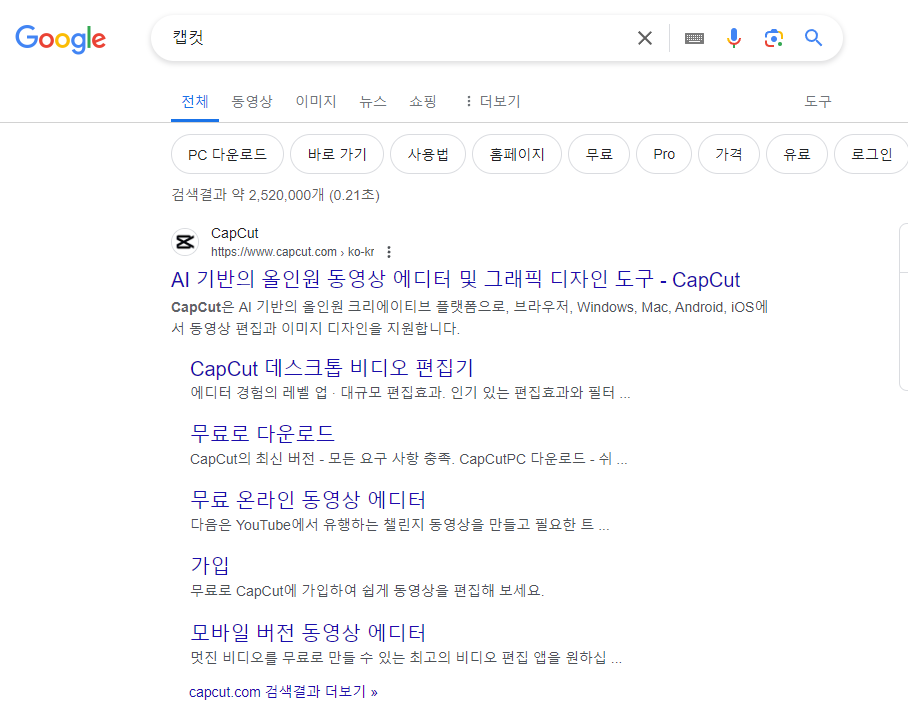Start voice search with the microphone icon
The width and height of the screenshot is (908, 724).
click(x=734, y=38)
